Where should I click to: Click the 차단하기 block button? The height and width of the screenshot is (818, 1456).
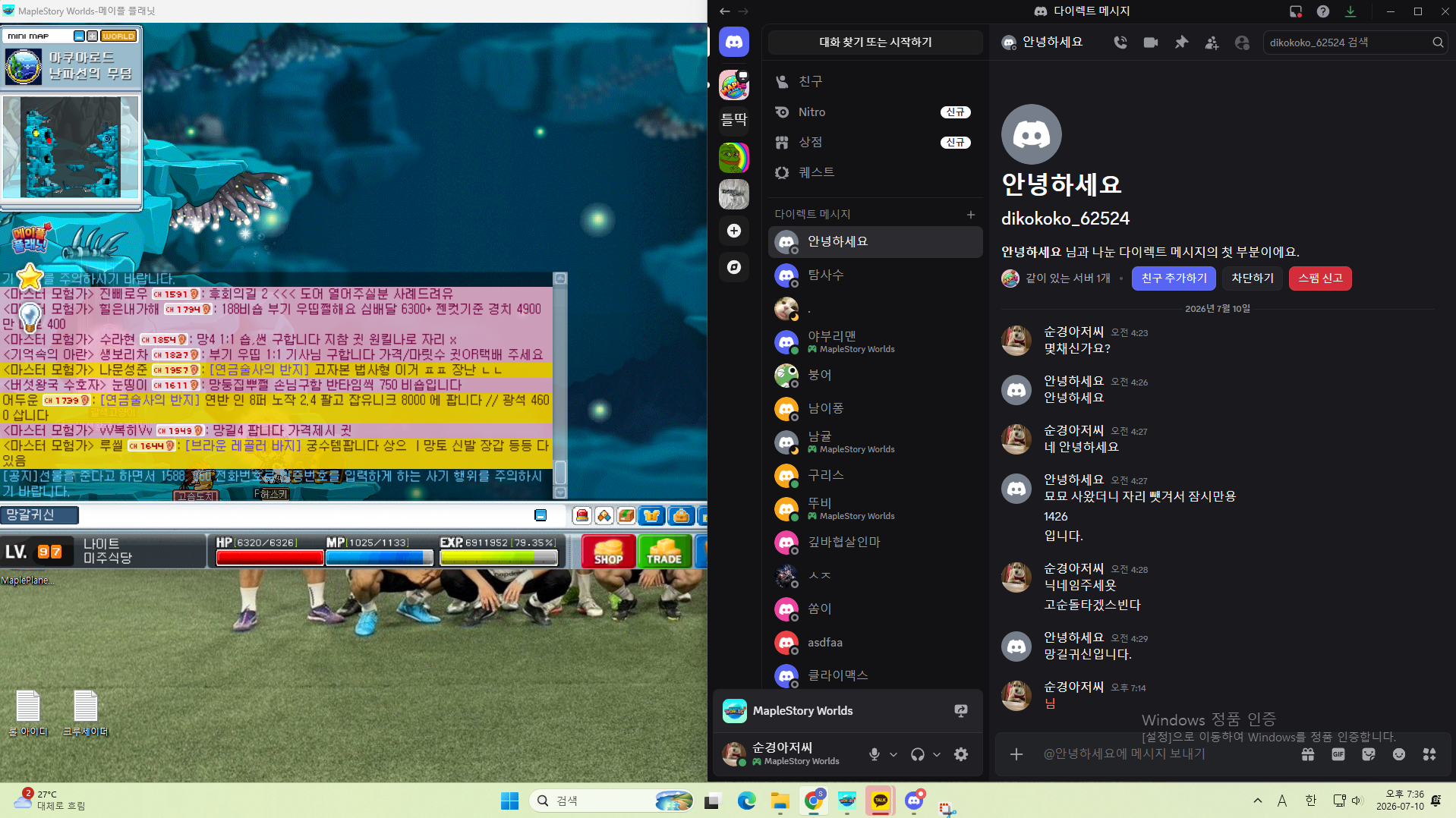(1253, 278)
